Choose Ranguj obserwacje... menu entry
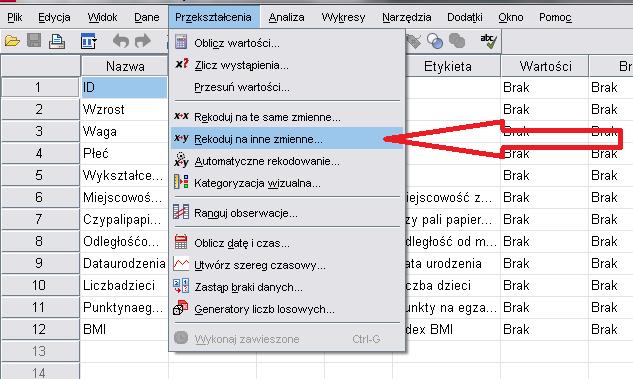Screen dimensions: 633x379 [x=286, y=213]
